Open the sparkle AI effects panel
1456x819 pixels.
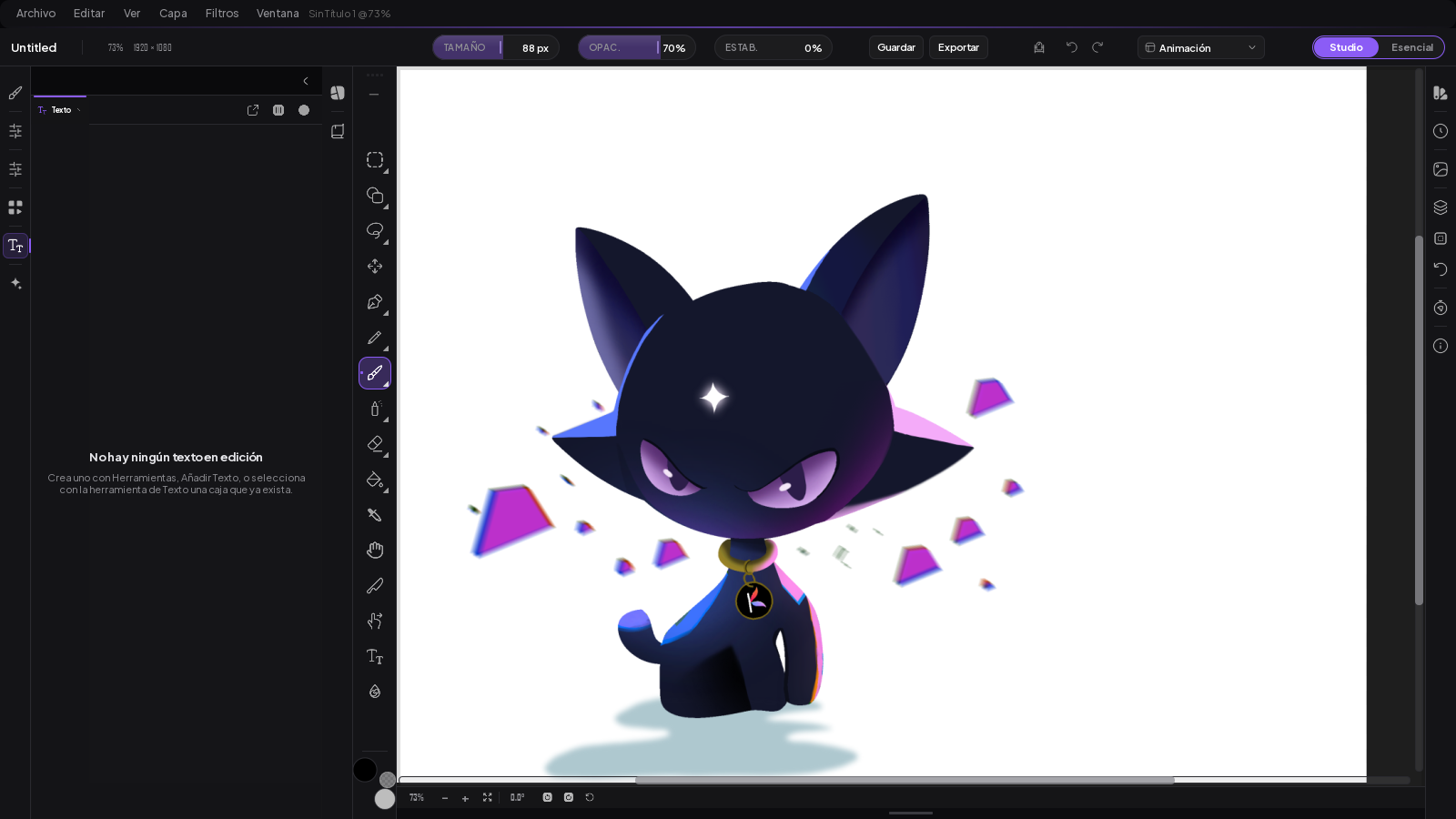coord(15,284)
